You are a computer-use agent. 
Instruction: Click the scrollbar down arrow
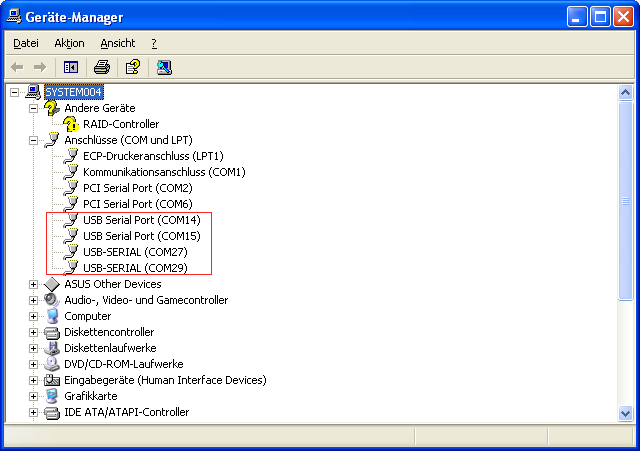[626, 413]
